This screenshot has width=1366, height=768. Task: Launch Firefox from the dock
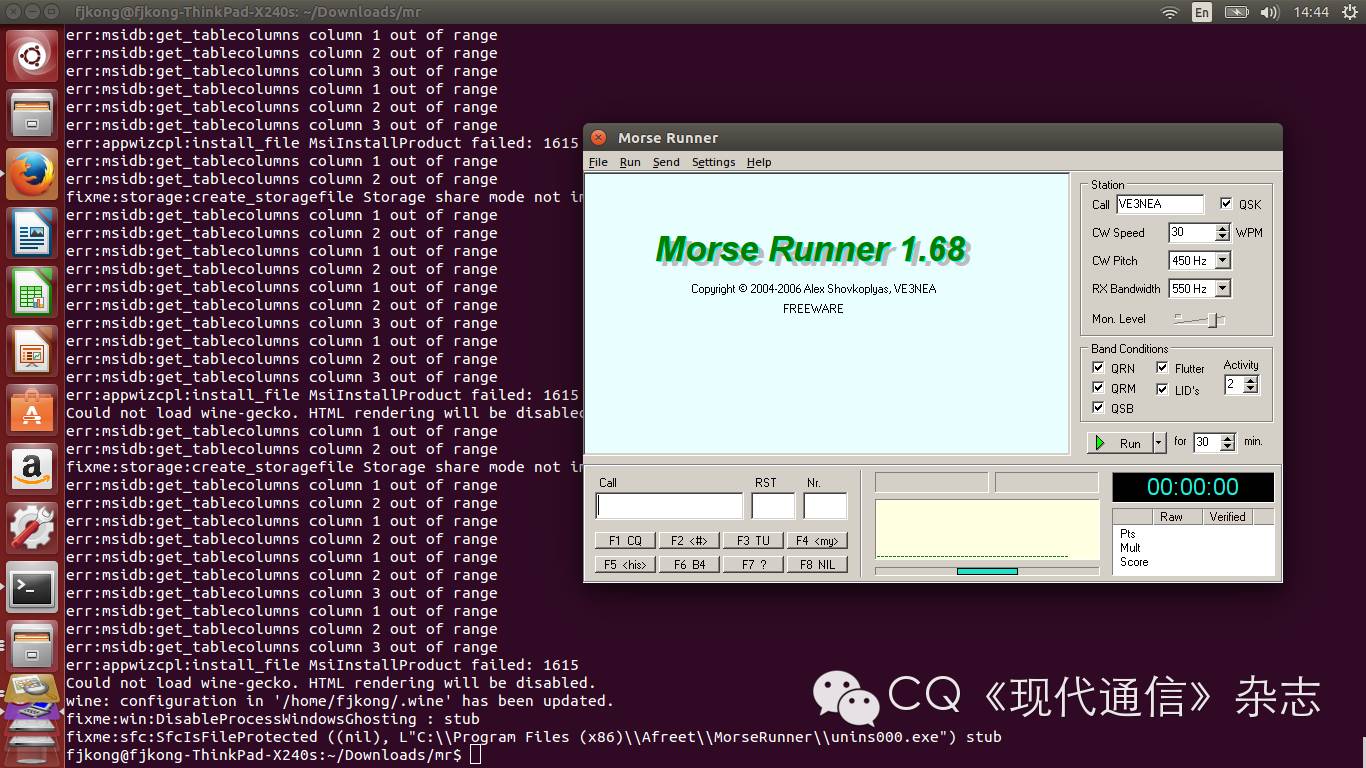(x=32, y=174)
